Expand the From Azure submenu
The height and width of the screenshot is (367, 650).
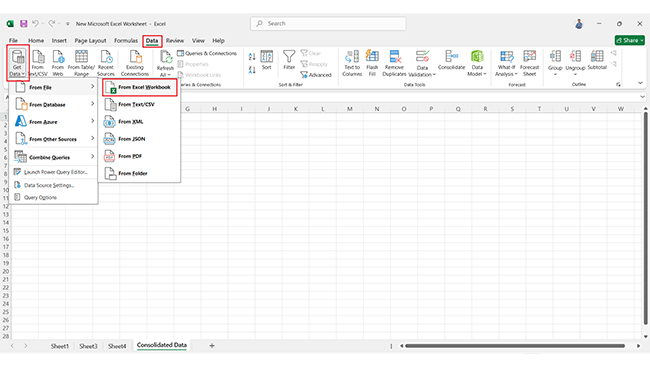pos(54,122)
